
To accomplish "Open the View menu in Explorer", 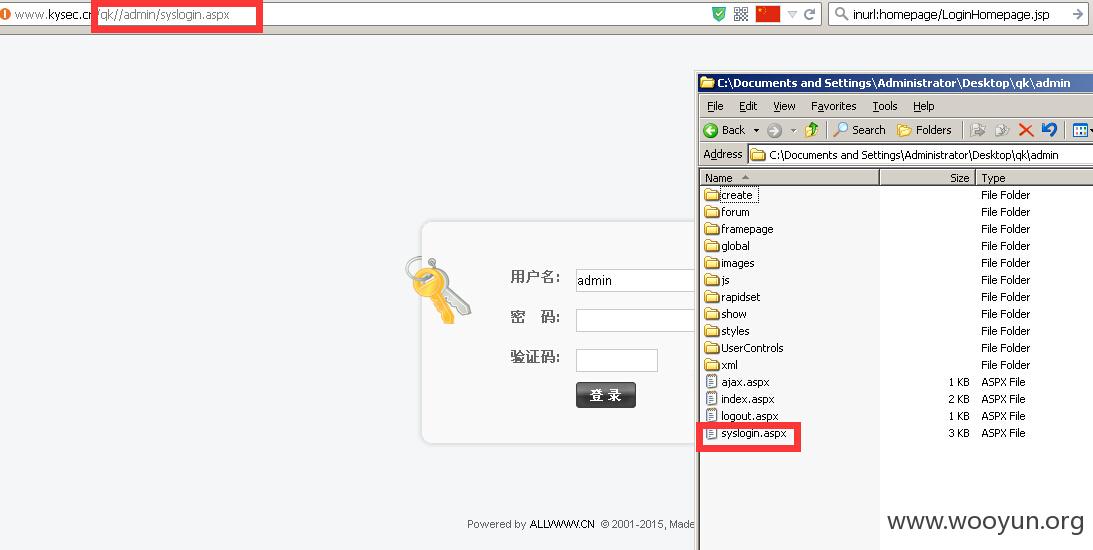I will click(784, 106).
